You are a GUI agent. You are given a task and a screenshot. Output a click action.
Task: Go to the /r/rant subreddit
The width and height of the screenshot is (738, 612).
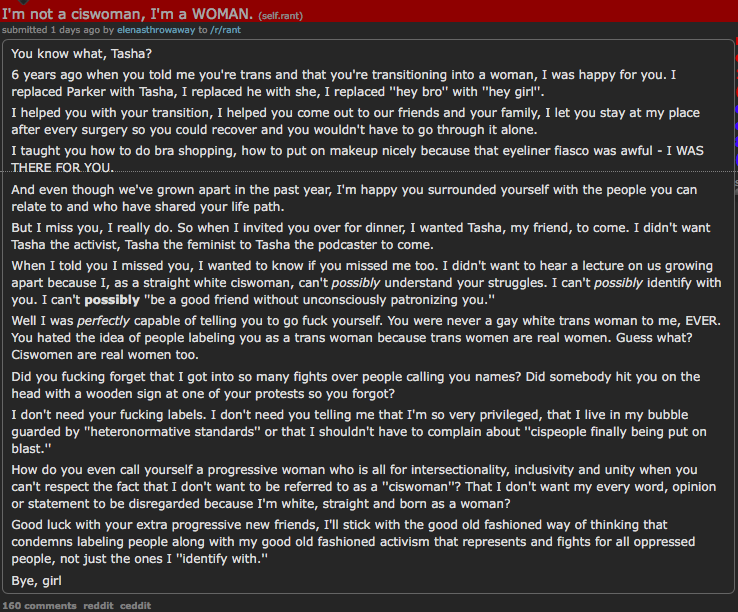[225, 30]
